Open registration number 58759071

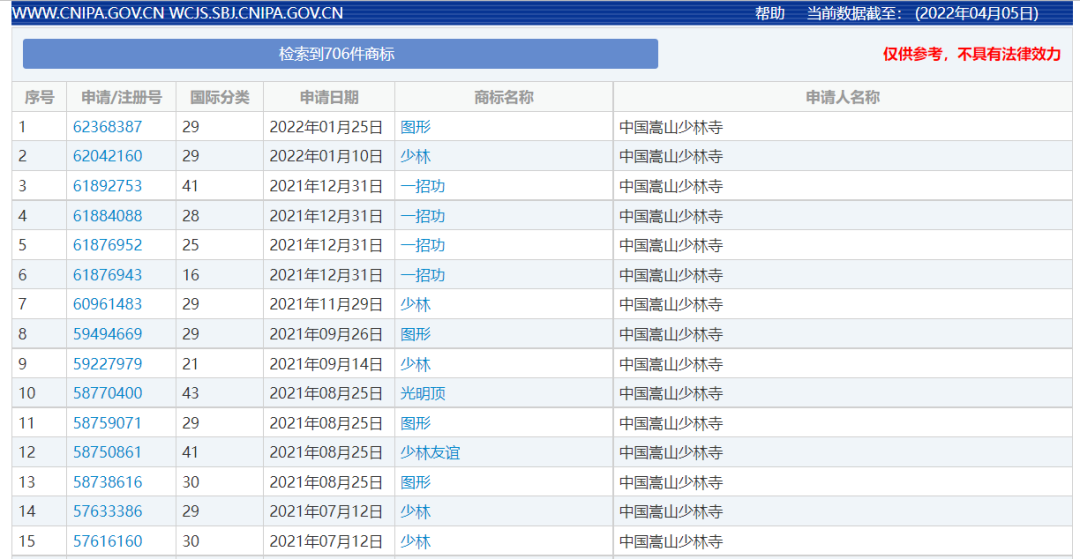pyautogui.click(x=107, y=423)
